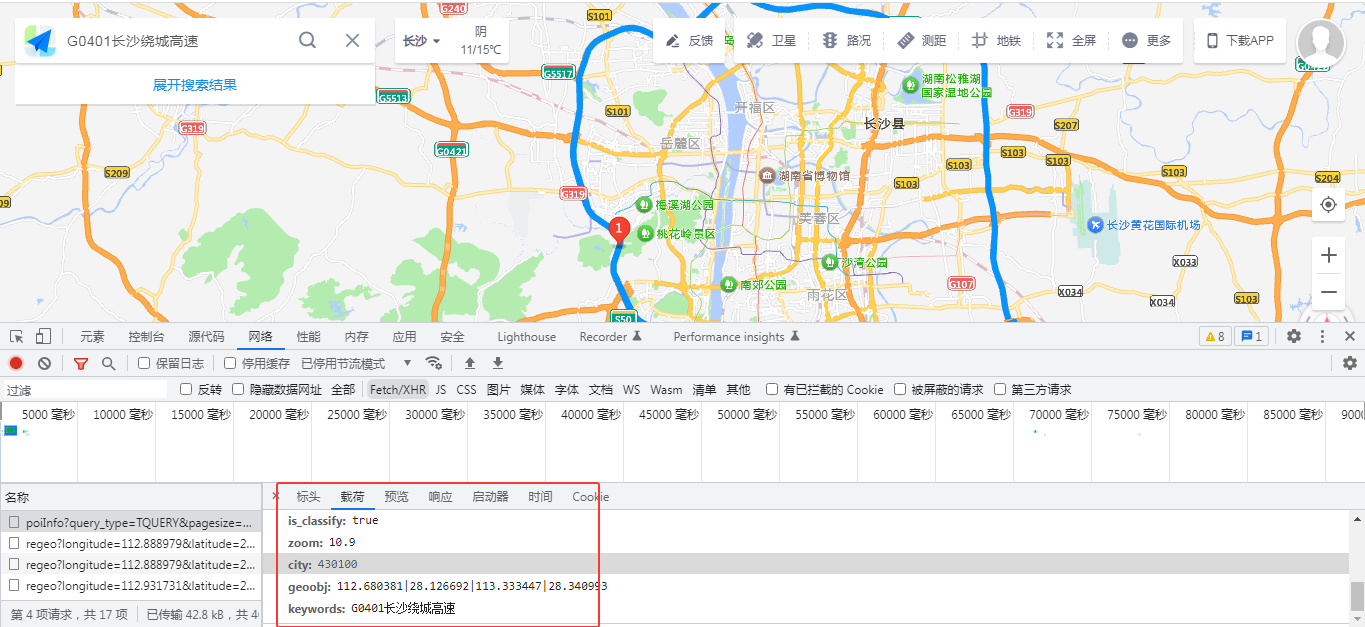Switch to 性能 Performance tab
1365x627 pixels.
click(309, 337)
